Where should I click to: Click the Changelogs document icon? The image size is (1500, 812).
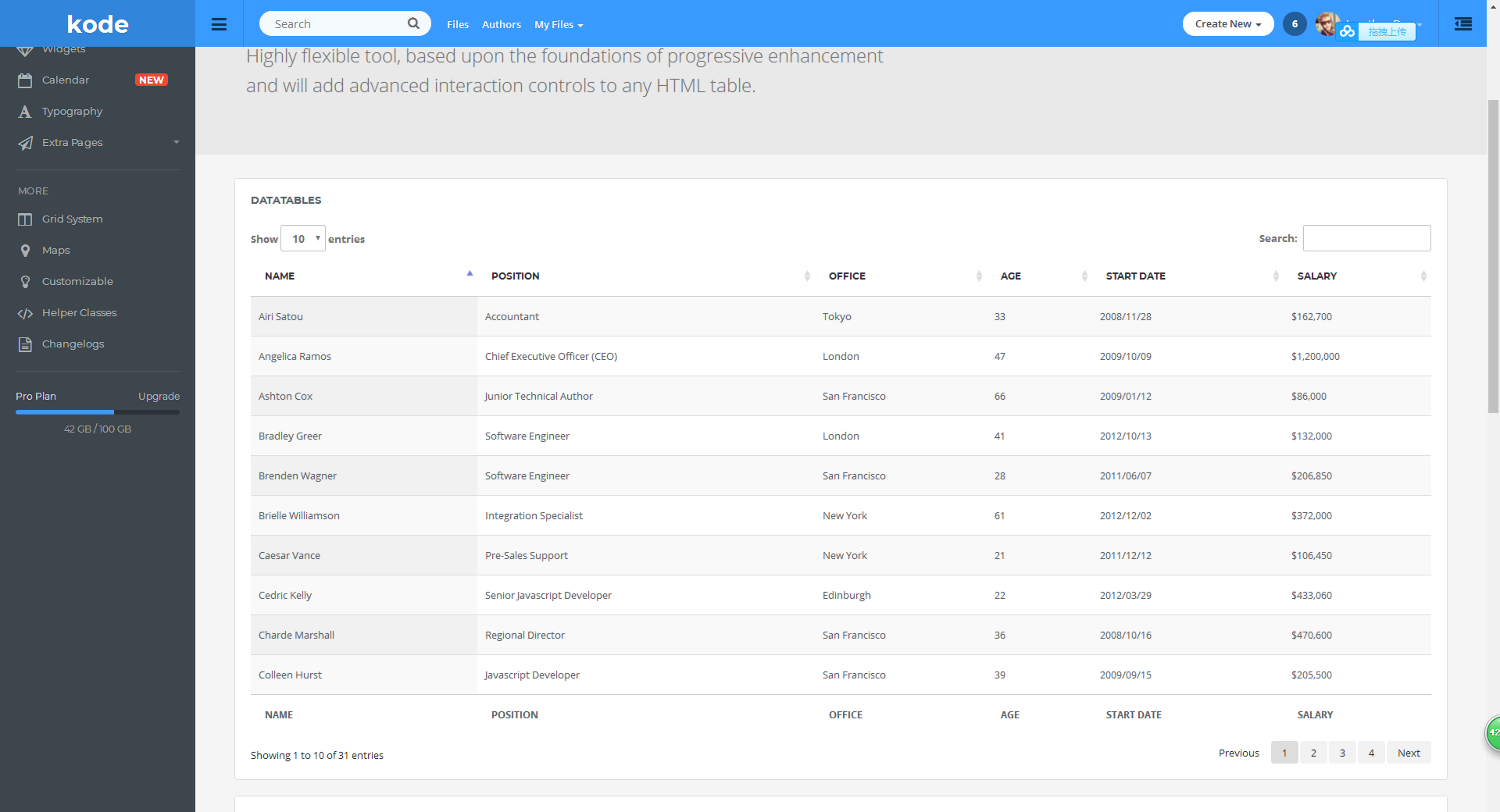click(x=25, y=344)
